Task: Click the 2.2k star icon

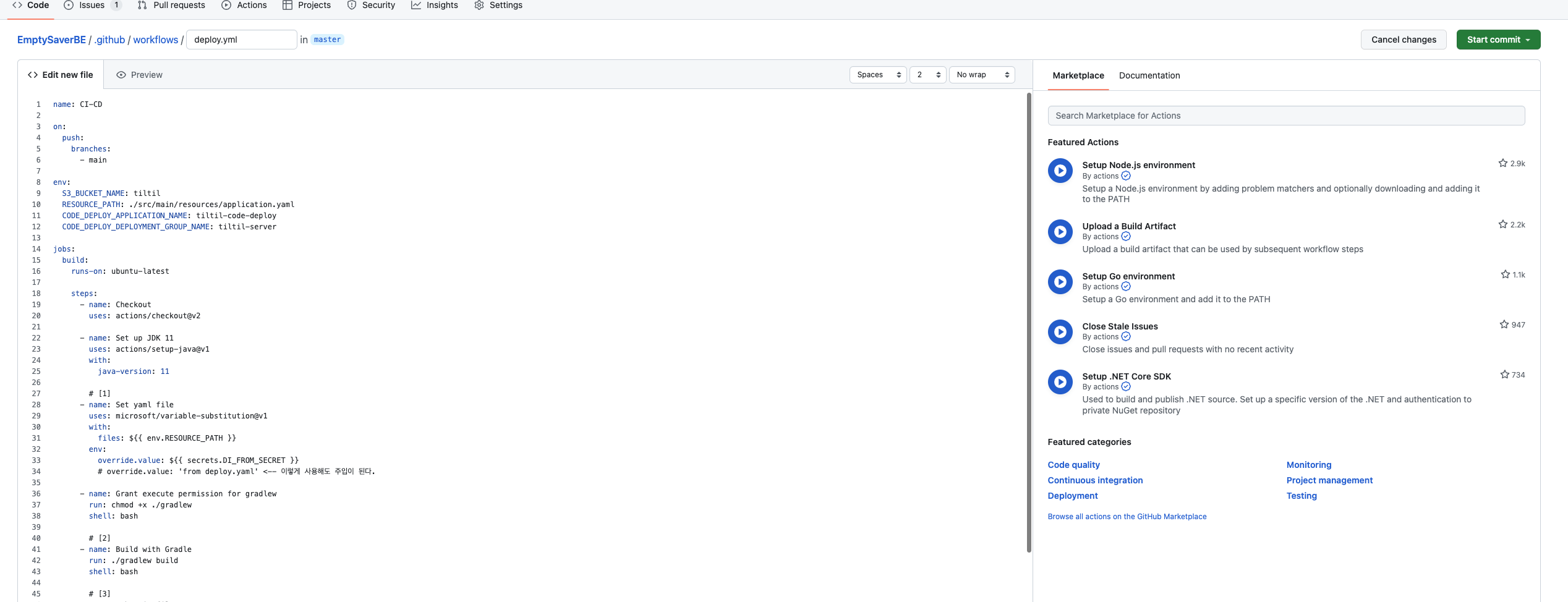Action: click(x=1503, y=224)
